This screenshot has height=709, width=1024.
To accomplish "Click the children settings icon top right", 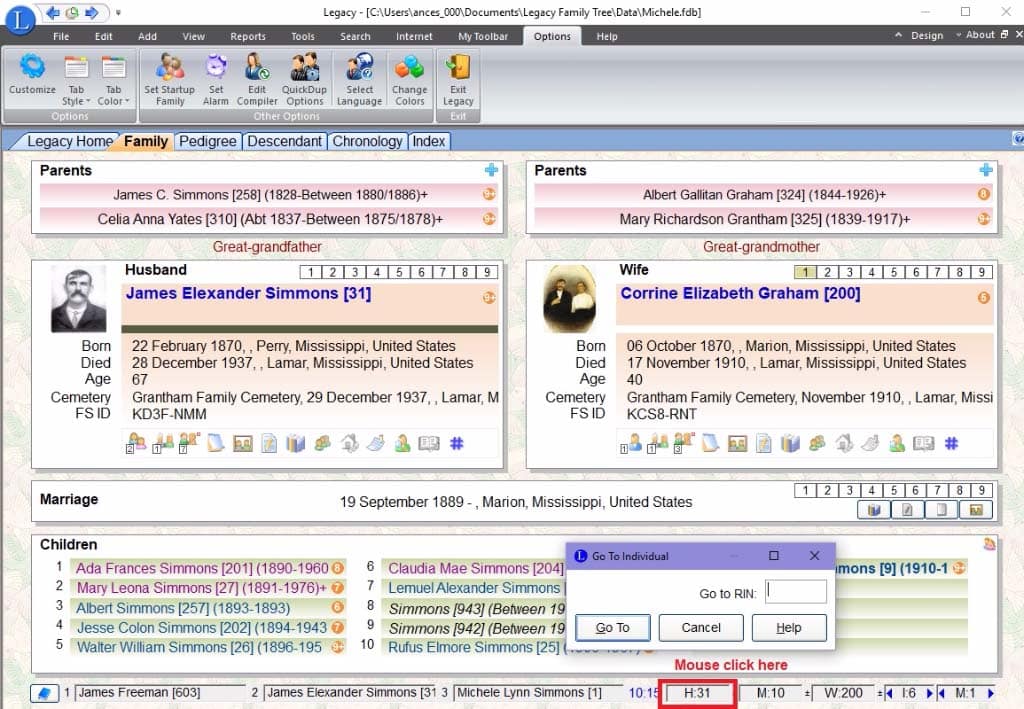I will point(989,543).
